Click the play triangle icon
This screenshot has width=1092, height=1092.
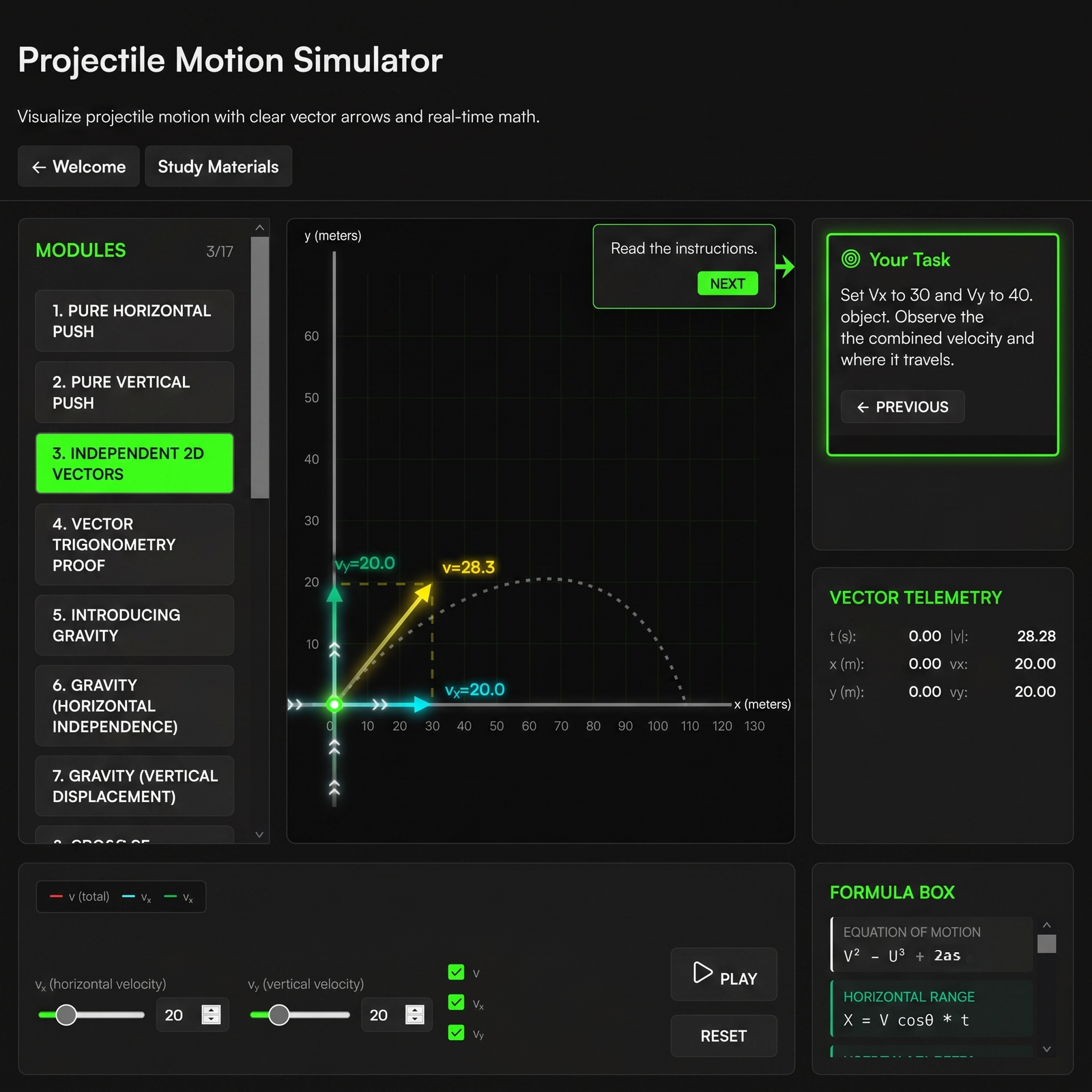click(x=702, y=973)
